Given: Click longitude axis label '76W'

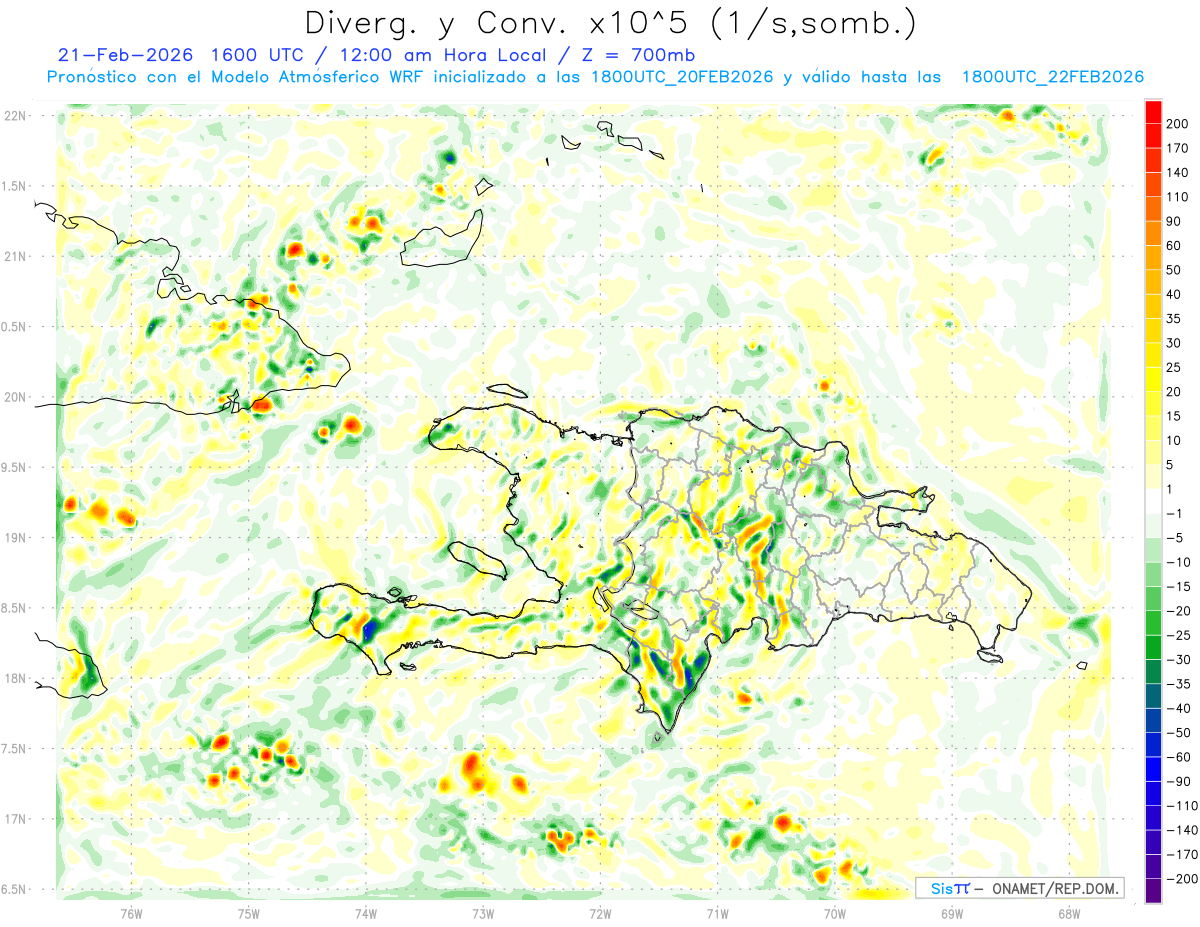Looking at the screenshot, I should pos(131,913).
